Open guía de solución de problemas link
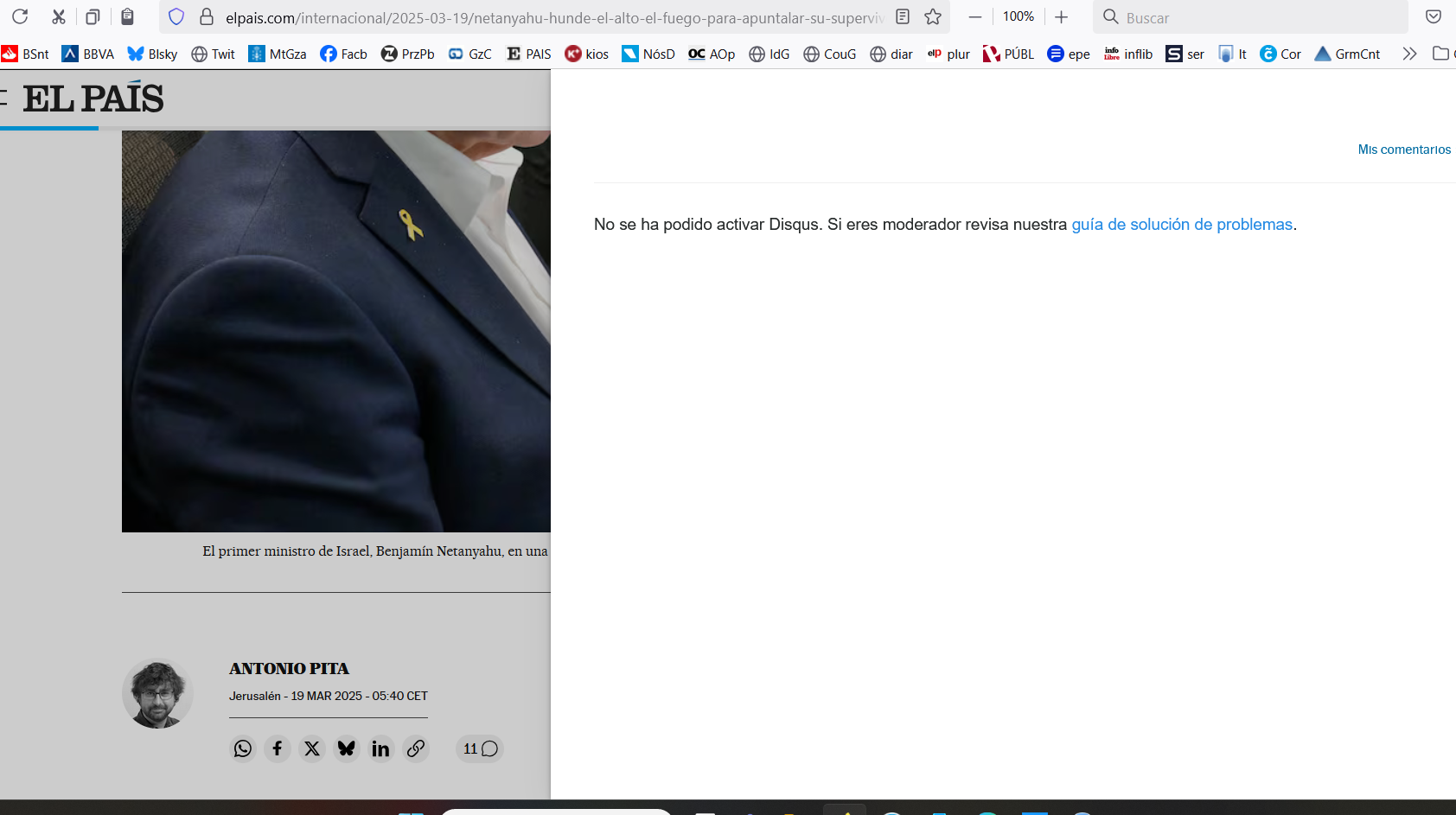 [x=1182, y=225]
